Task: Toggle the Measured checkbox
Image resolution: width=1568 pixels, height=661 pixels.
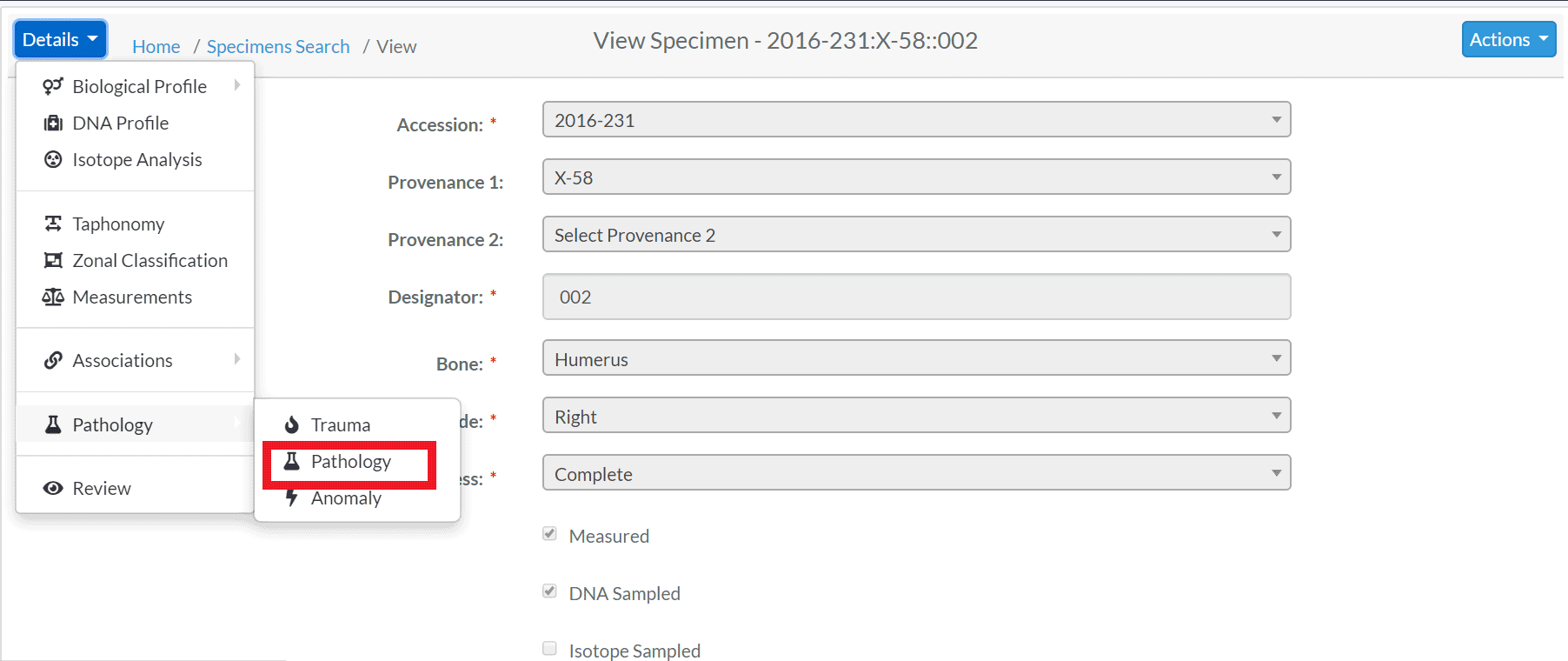Action: coord(549,534)
